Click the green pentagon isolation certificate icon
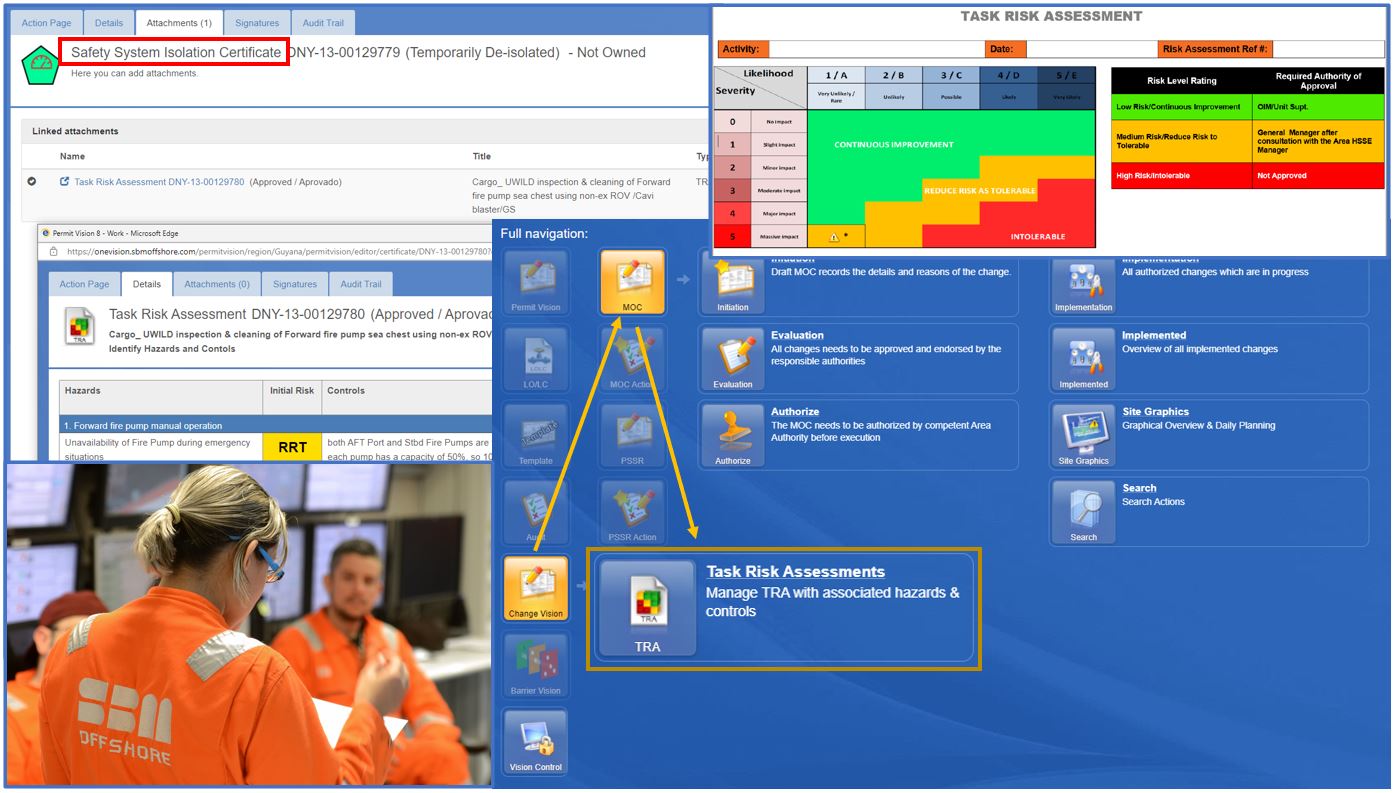 [x=41, y=64]
